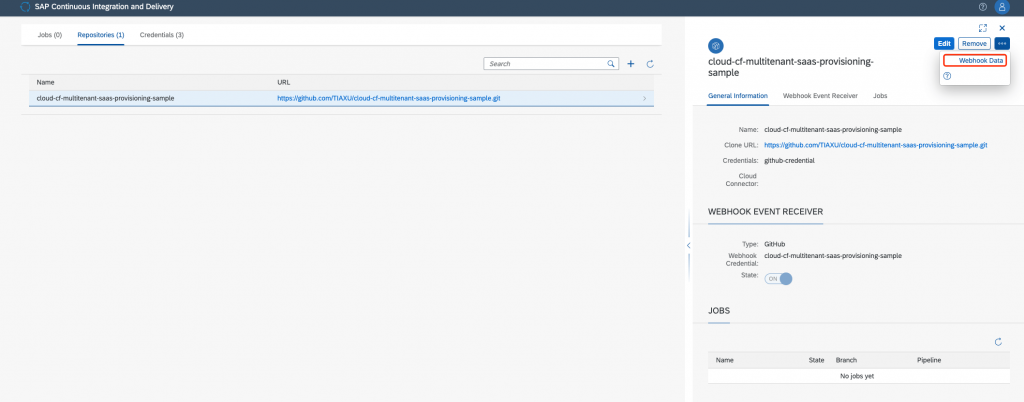This screenshot has width=1024, height=402.
Task: Click the search magnifier icon
Action: click(x=611, y=64)
